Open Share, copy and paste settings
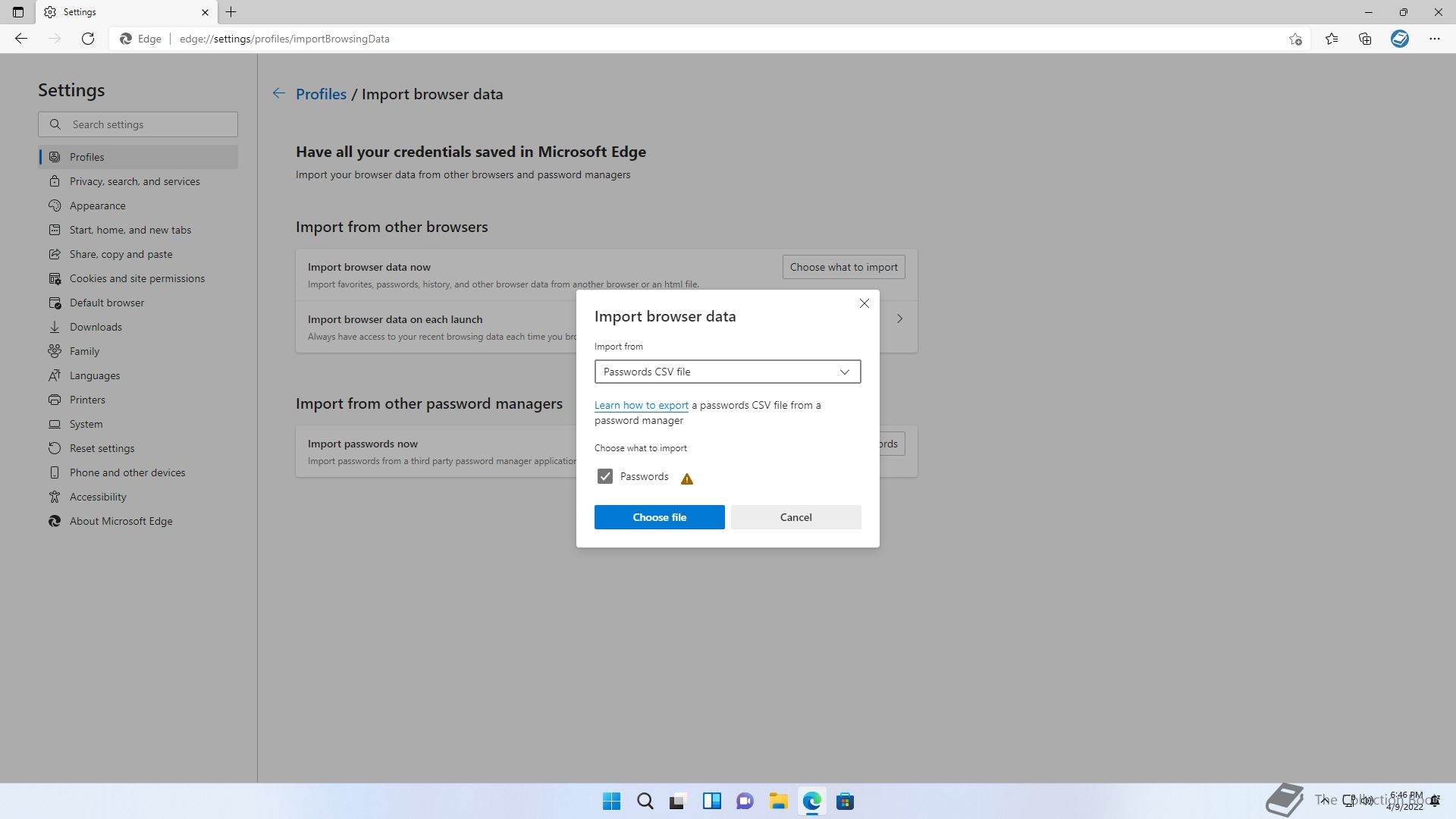The image size is (1456, 819). pyautogui.click(x=138, y=254)
